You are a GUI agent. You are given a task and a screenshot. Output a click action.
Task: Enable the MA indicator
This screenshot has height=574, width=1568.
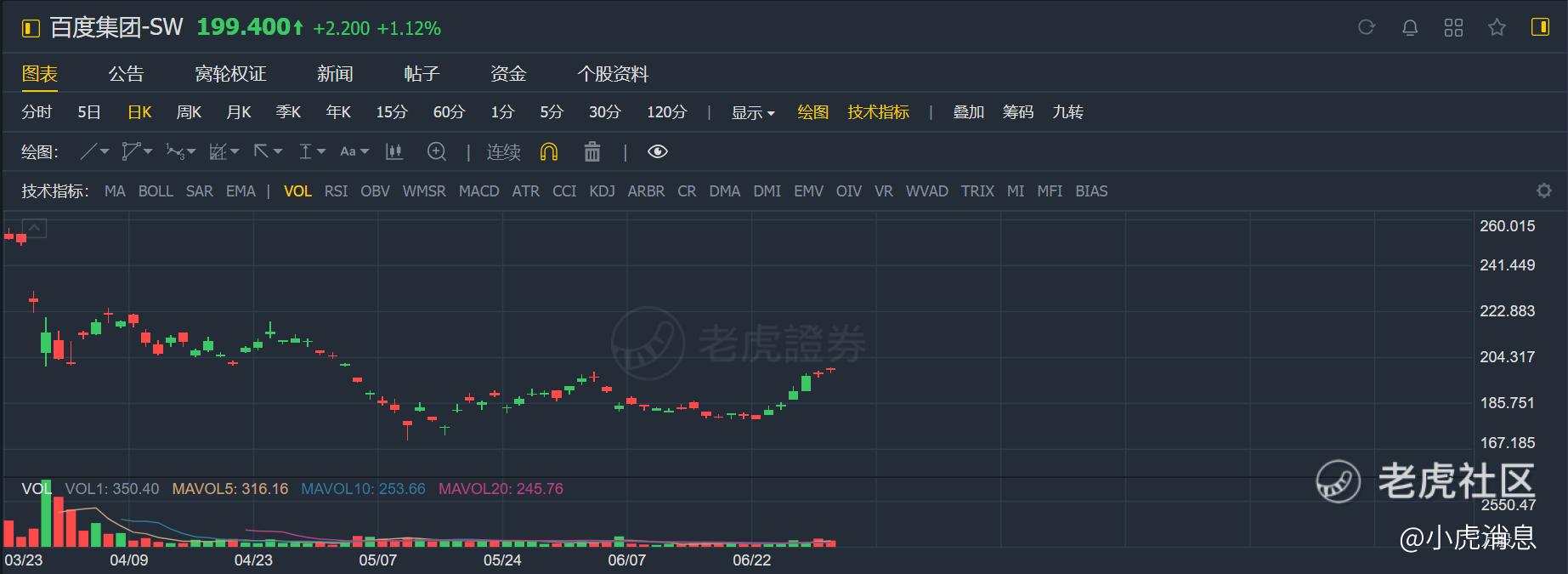click(x=115, y=191)
